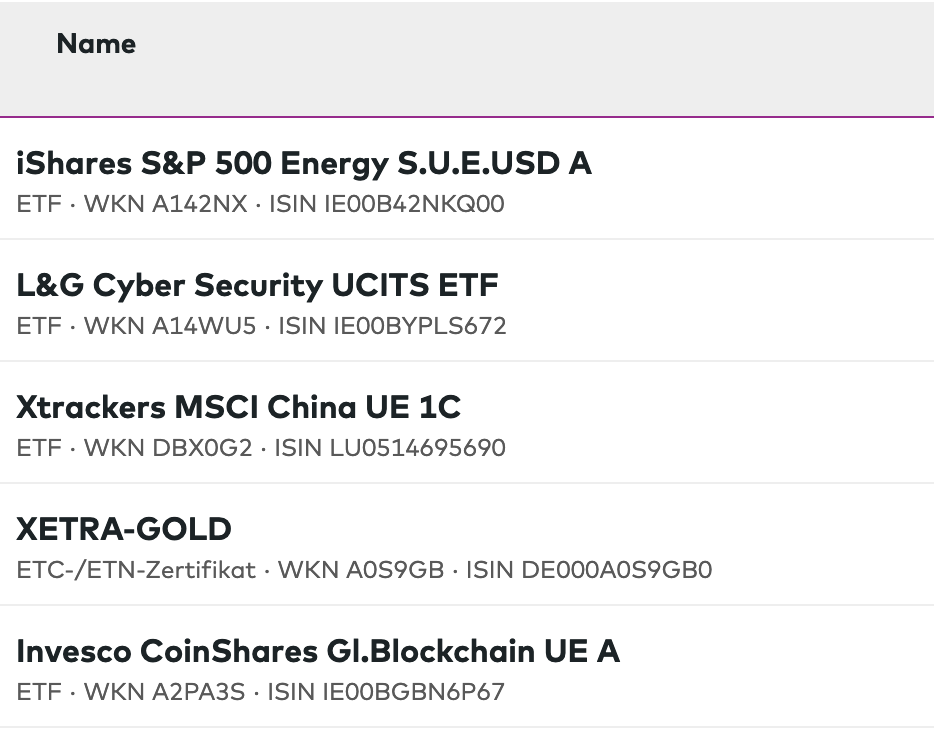Click WKN A142NX text
Screen dimensions: 934x732
(165, 204)
